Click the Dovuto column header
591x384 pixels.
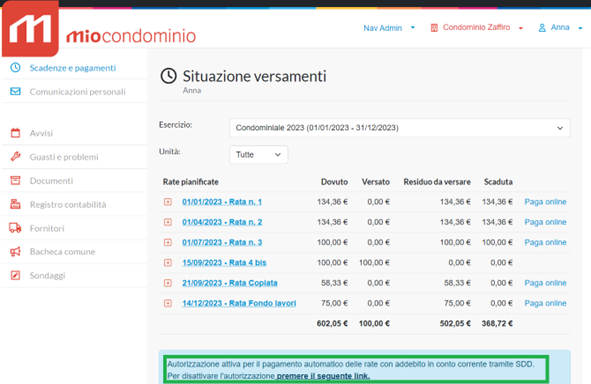(x=334, y=182)
